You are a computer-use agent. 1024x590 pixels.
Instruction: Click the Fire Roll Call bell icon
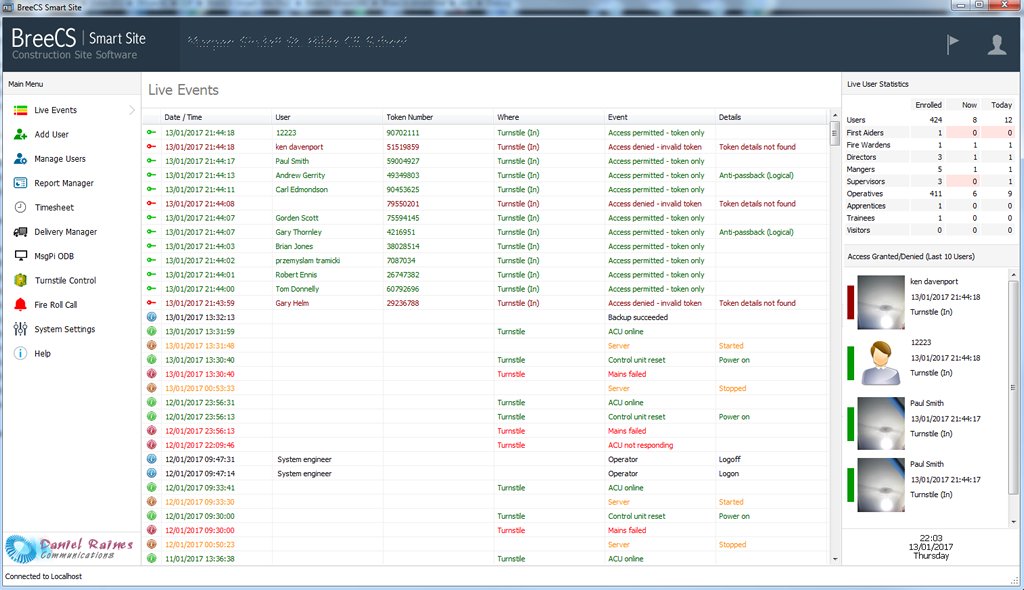[21, 304]
